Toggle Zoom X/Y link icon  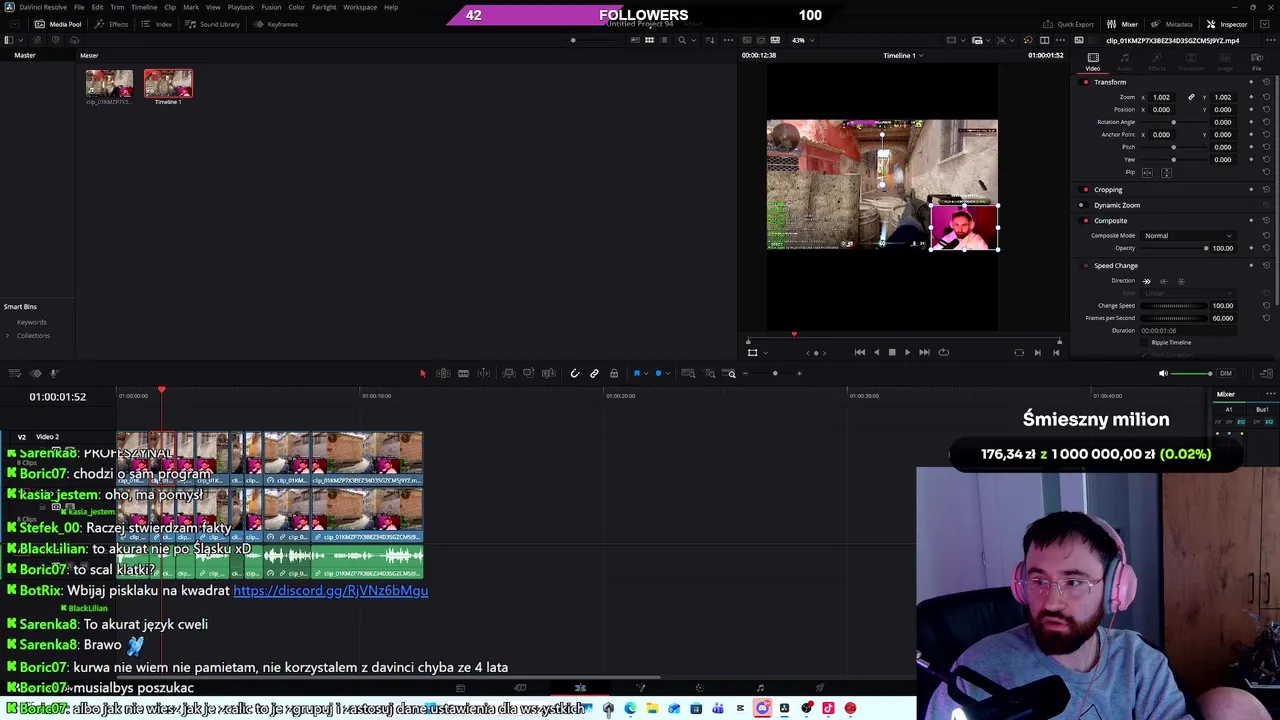click(1191, 97)
